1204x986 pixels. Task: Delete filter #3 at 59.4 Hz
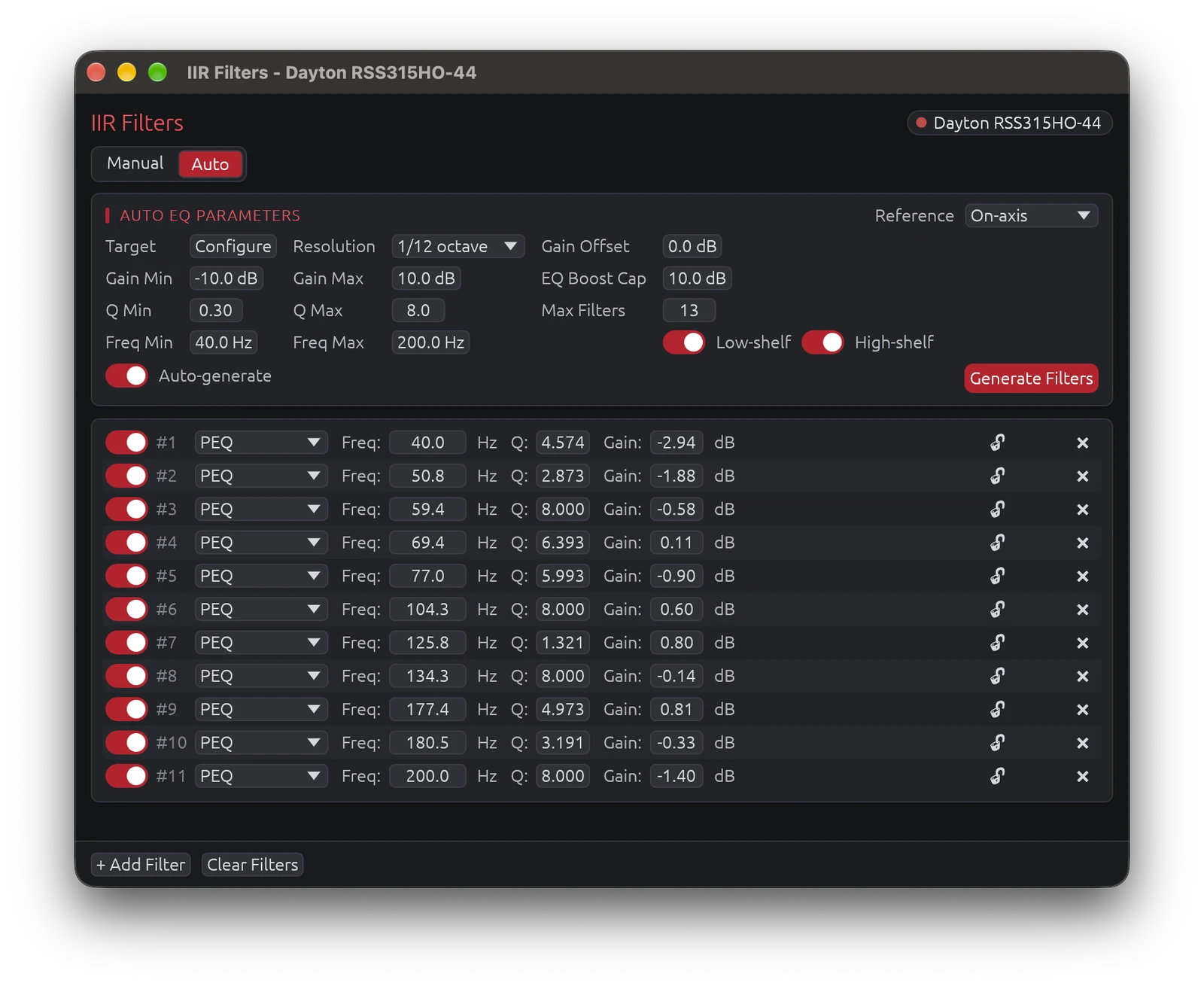click(1083, 510)
